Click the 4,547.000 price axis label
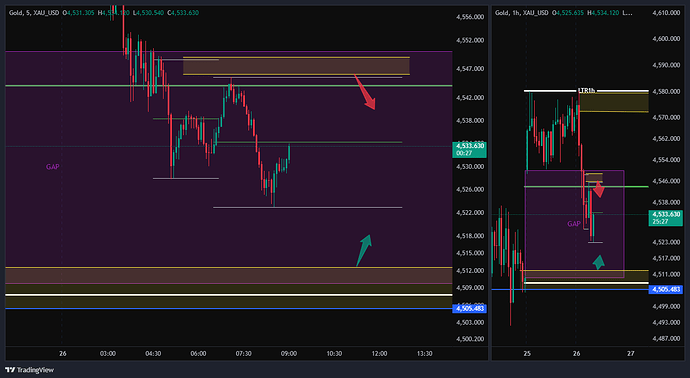 coord(470,69)
